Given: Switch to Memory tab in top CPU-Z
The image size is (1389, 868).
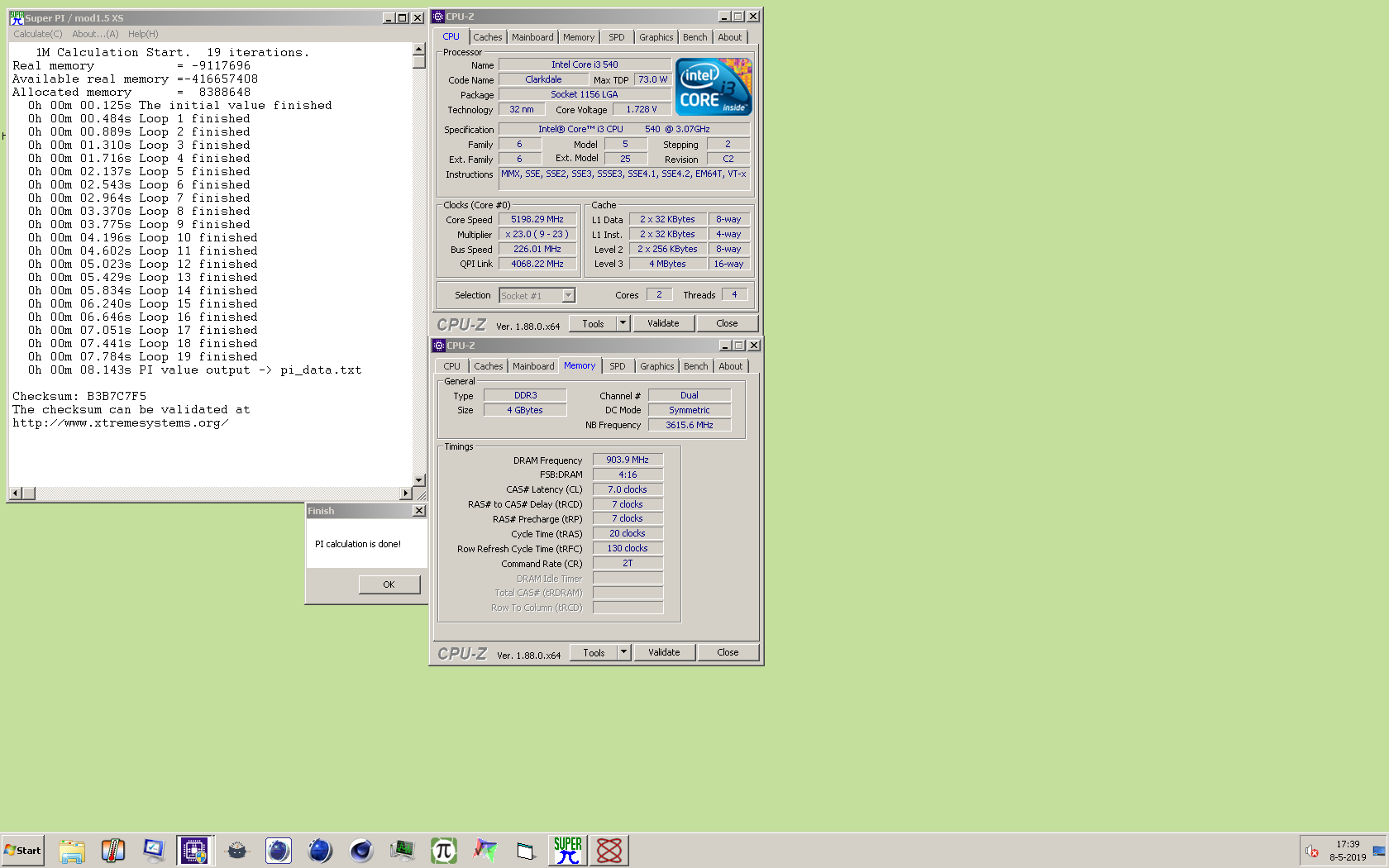Looking at the screenshot, I should click(x=579, y=37).
